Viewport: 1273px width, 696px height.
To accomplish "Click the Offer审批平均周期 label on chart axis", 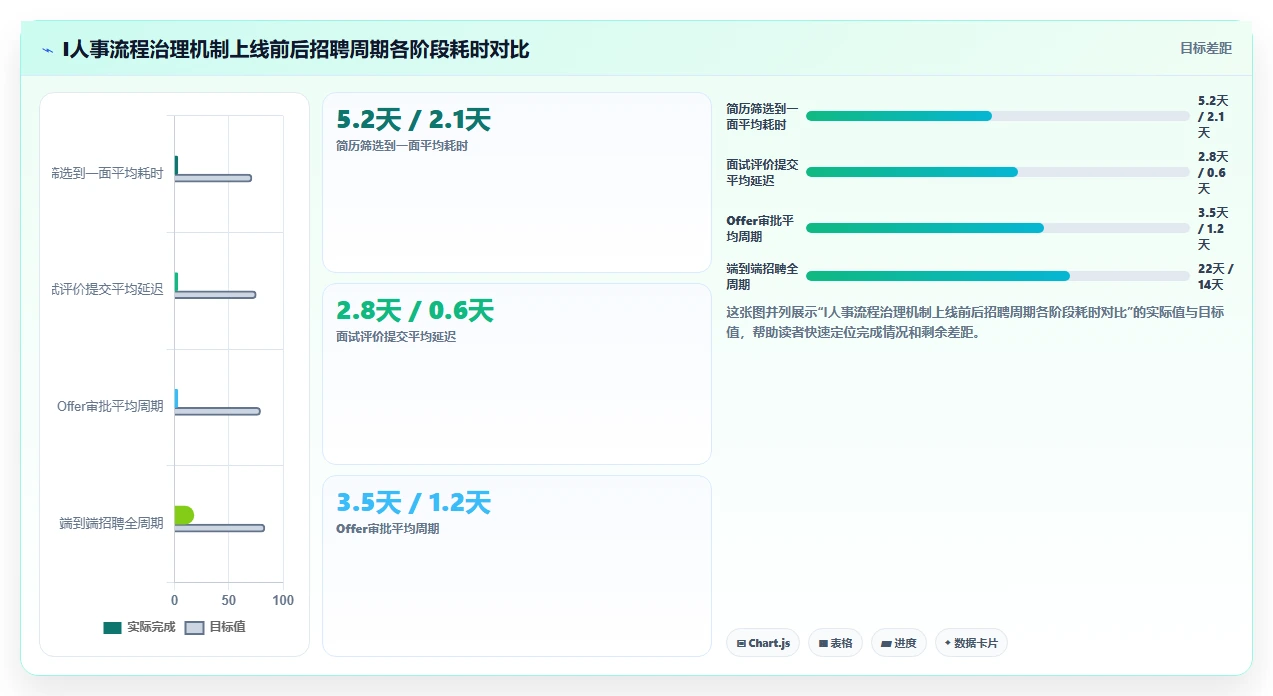I will pos(110,406).
